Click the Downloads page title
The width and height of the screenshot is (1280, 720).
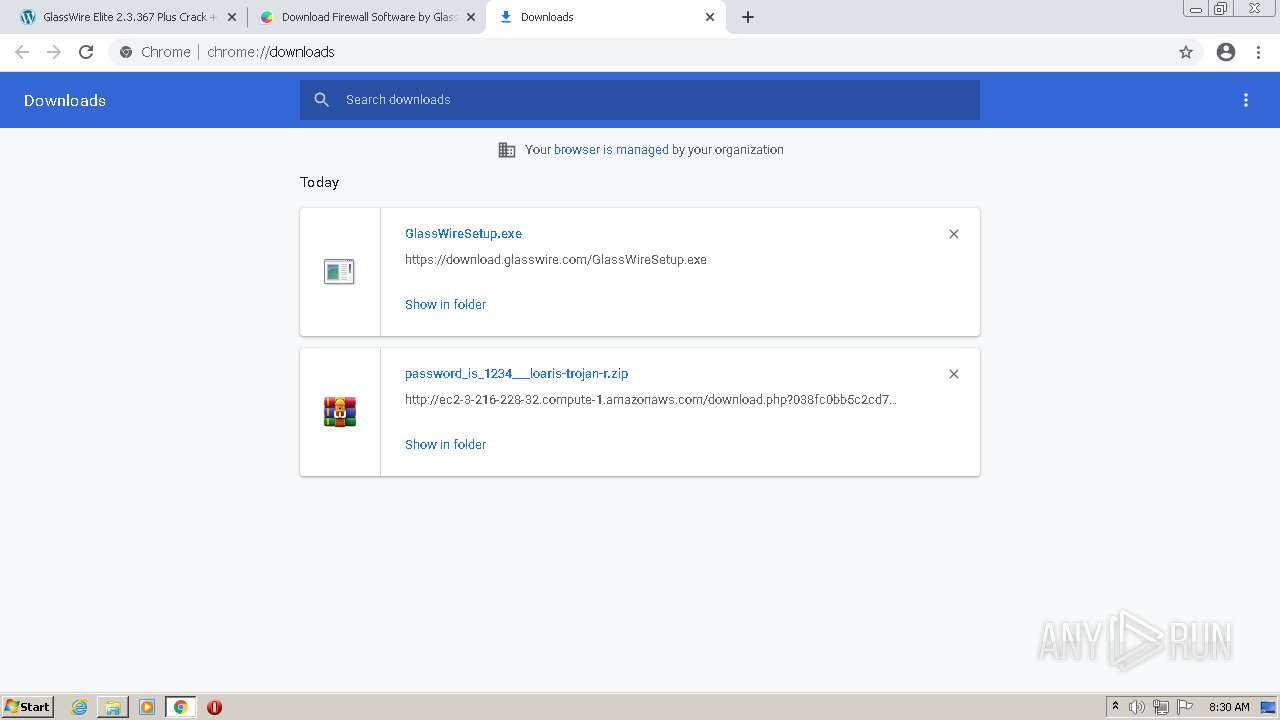click(65, 100)
